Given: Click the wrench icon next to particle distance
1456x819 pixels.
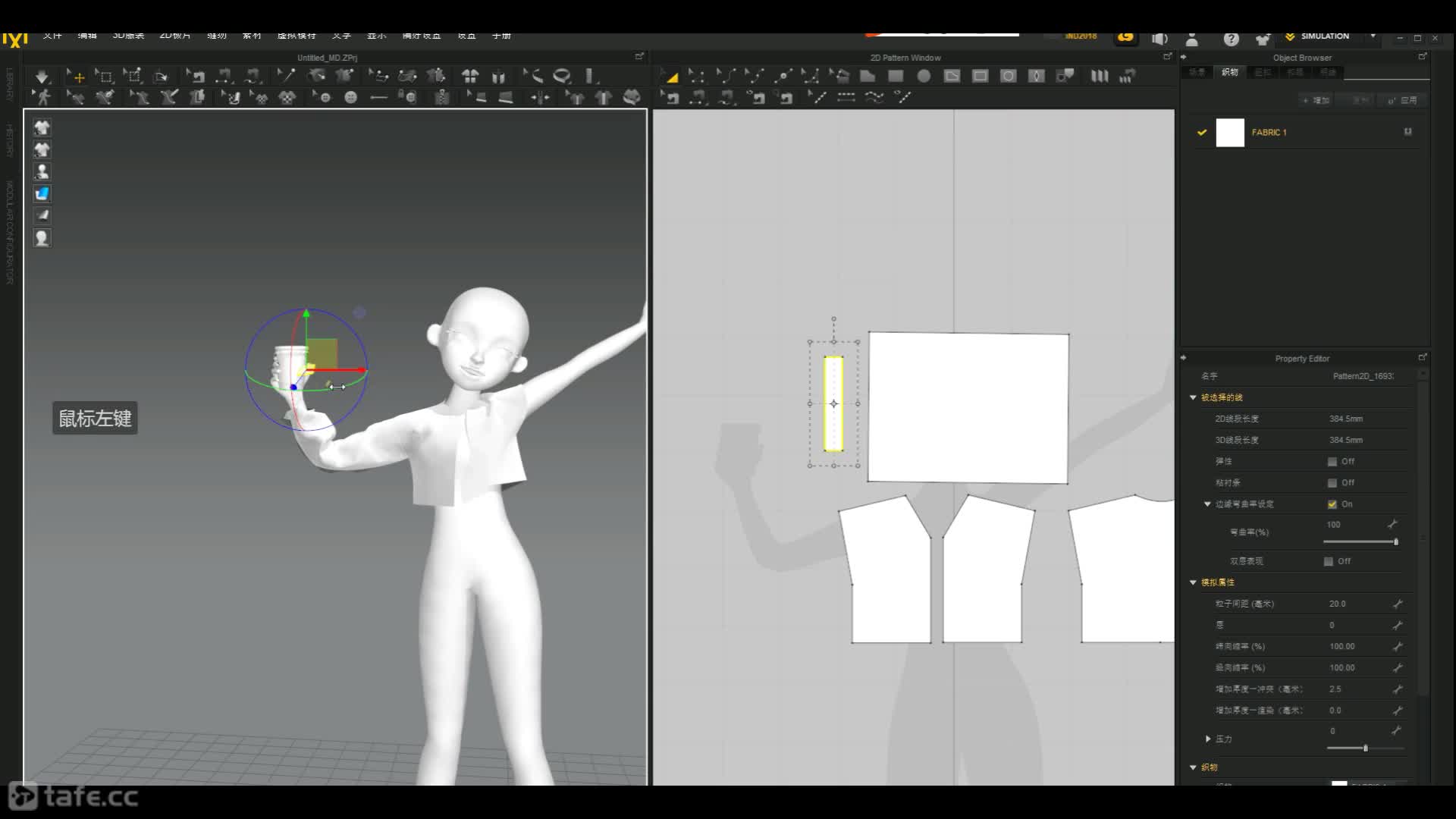Looking at the screenshot, I should pos(1397,604).
